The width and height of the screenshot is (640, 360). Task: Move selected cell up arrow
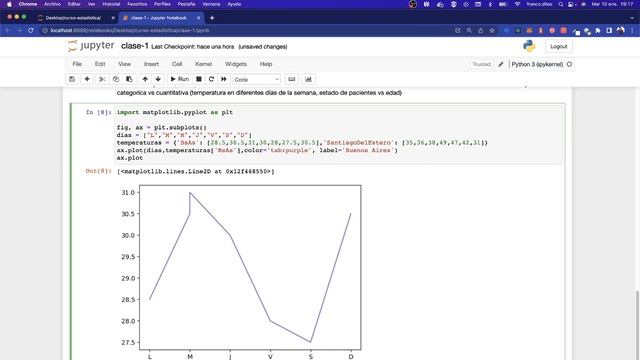[145, 79]
